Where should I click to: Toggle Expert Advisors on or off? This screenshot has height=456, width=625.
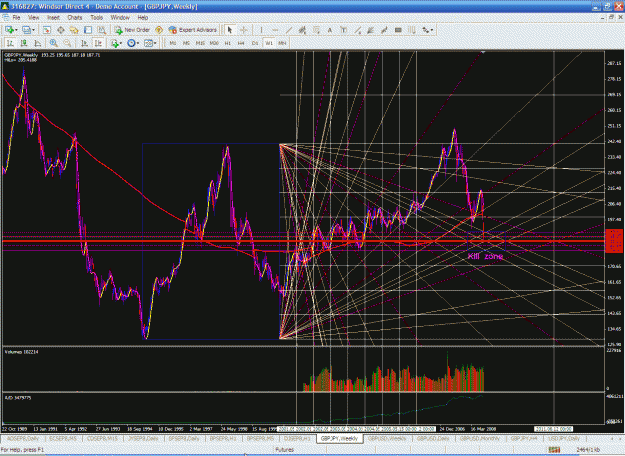tap(193, 30)
